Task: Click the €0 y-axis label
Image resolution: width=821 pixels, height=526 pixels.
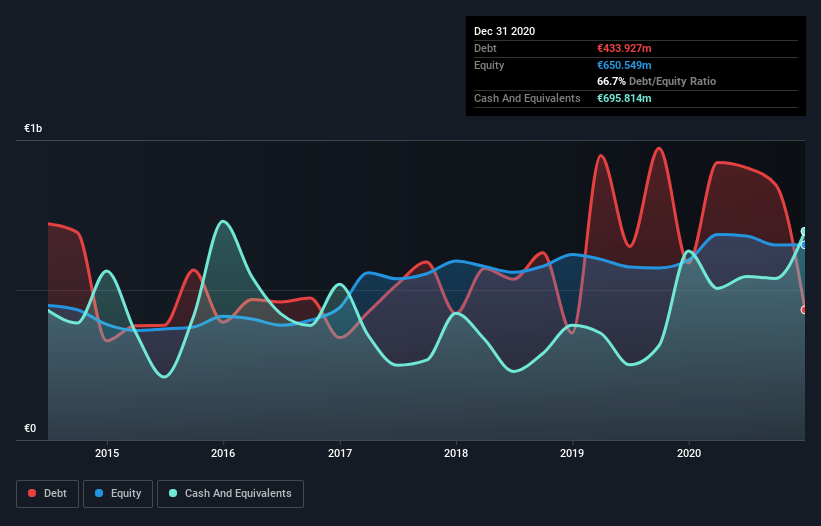Action: click(x=30, y=428)
